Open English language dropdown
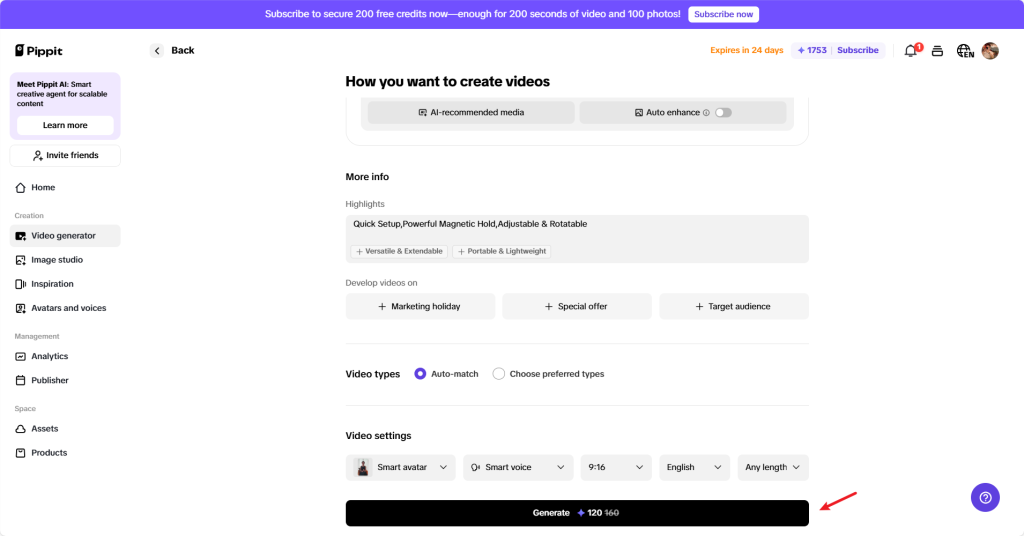The height and width of the screenshot is (536, 1024). point(694,467)
